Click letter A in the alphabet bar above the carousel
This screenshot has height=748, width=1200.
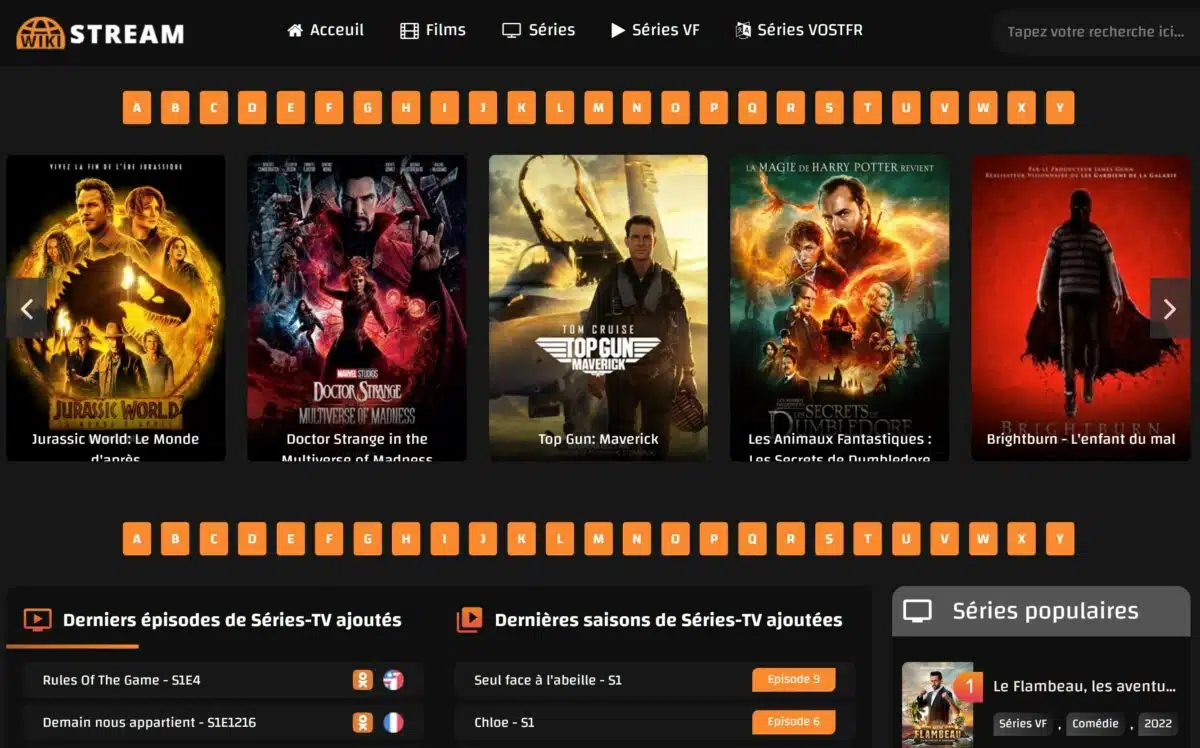pyautogui.click(x=137, y=107)
